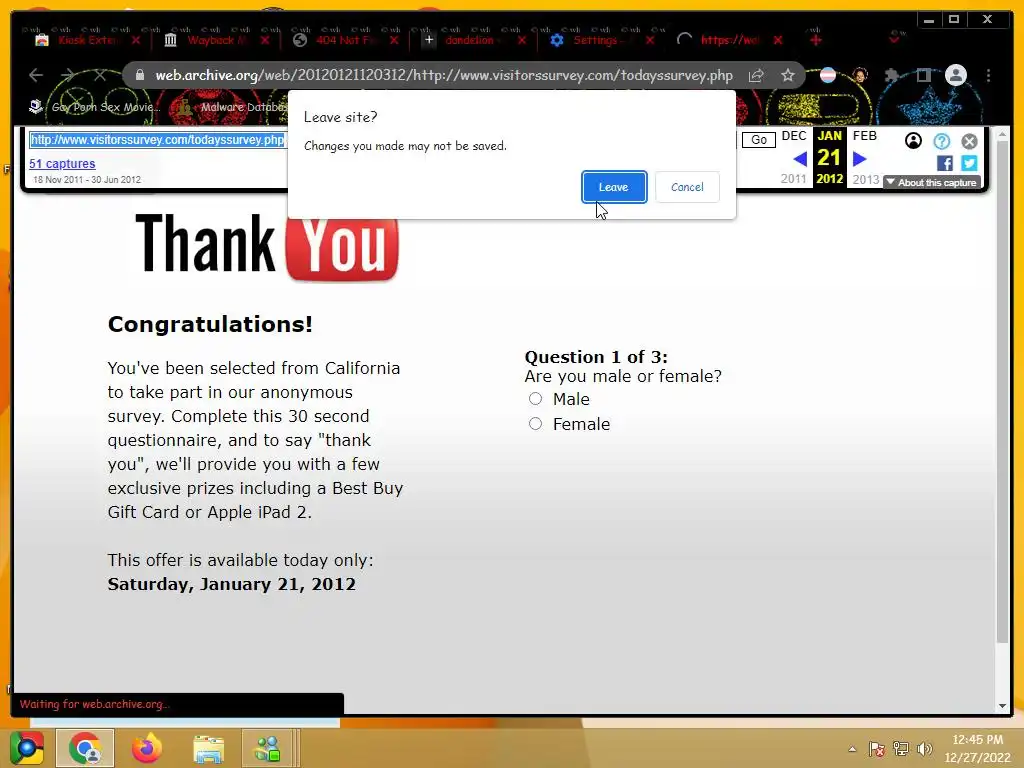This screenshot has height=768, width=1024.
Task: Close the 404 Not Found tab
Action: (x=394, y=40)
